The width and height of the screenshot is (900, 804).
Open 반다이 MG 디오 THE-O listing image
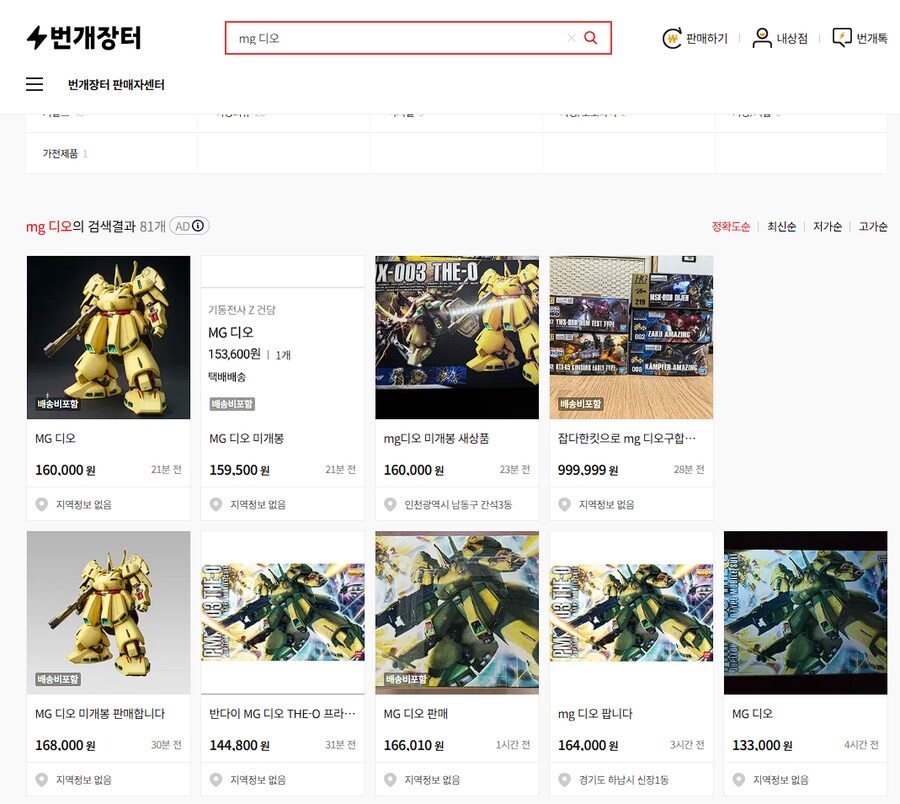[x=282, y=613]
